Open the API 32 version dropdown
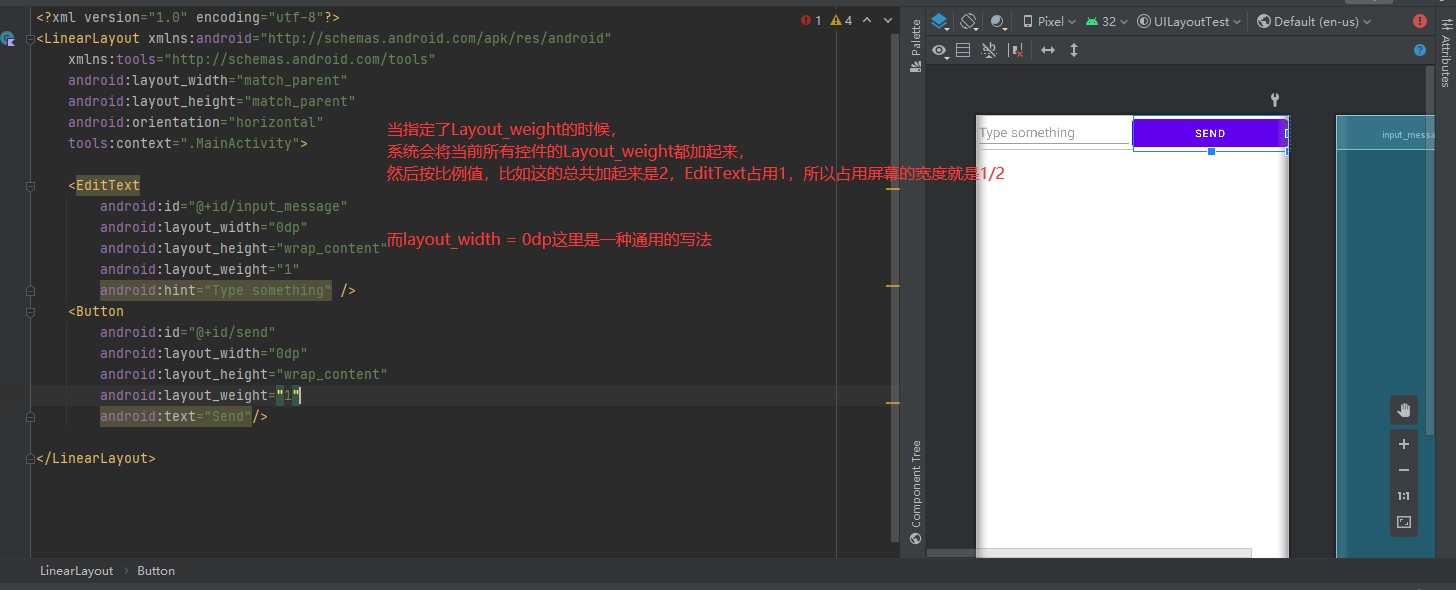The height and width of the screenshot is (590, 1456). (x=1106, y=21)
